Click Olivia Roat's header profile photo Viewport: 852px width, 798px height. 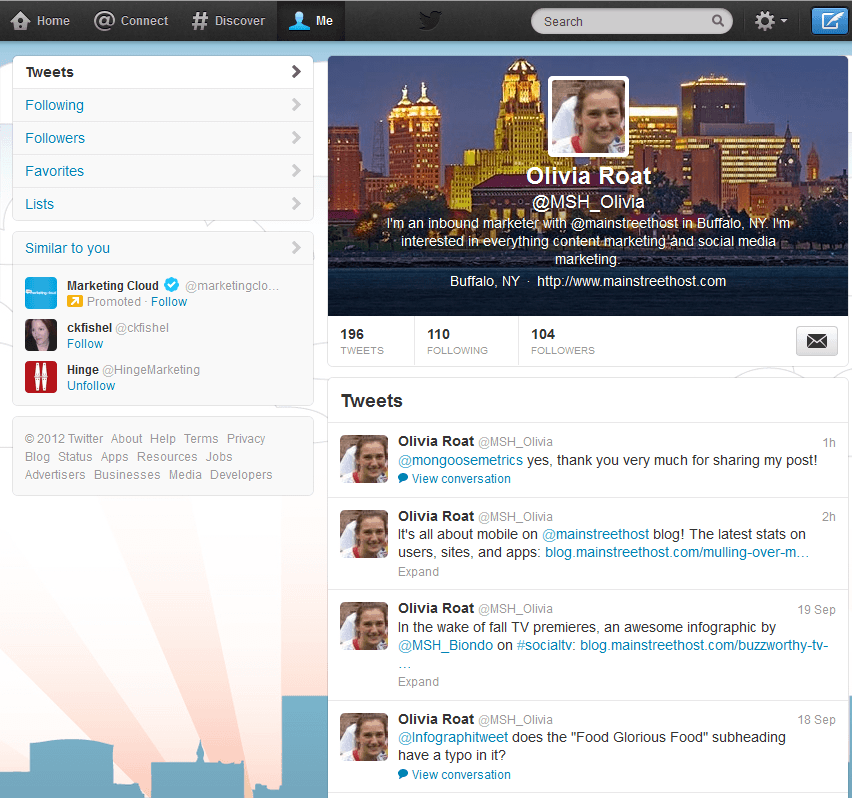[588, 116]
